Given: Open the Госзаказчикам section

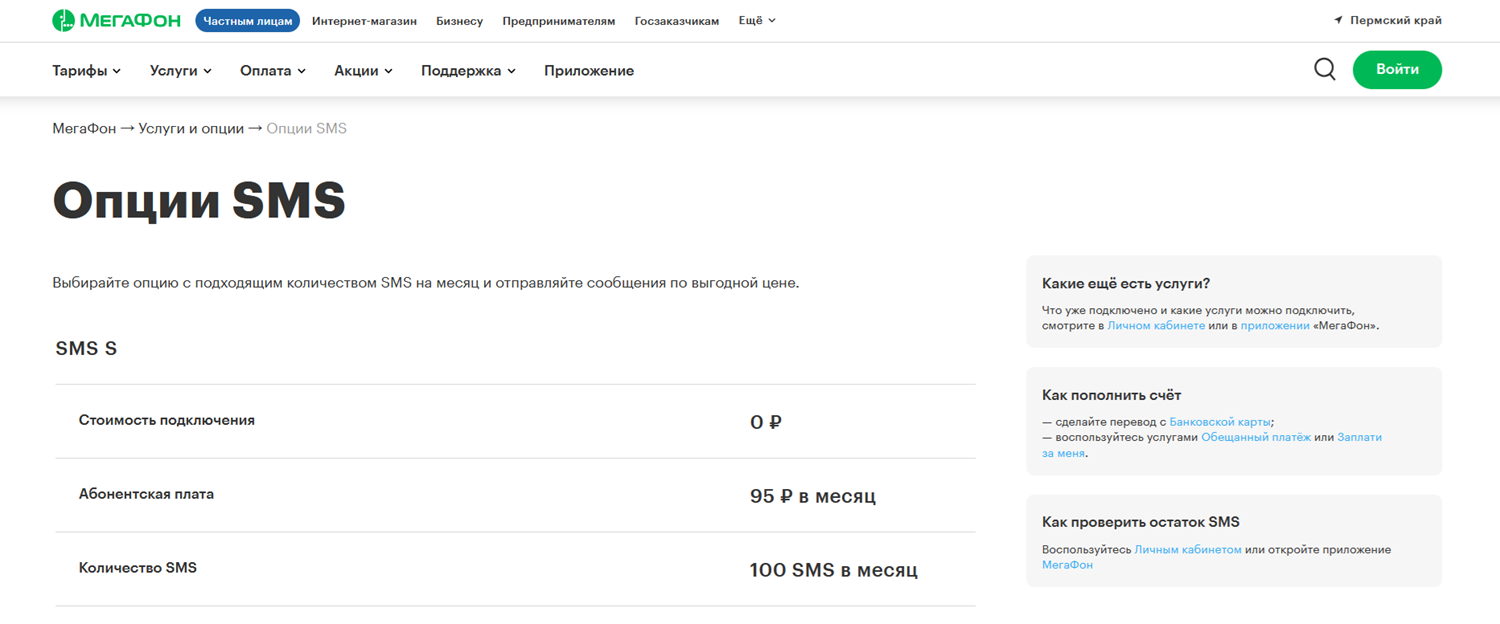Looking at the screenshot, I should pyautogui.click(x=677, y=21).
